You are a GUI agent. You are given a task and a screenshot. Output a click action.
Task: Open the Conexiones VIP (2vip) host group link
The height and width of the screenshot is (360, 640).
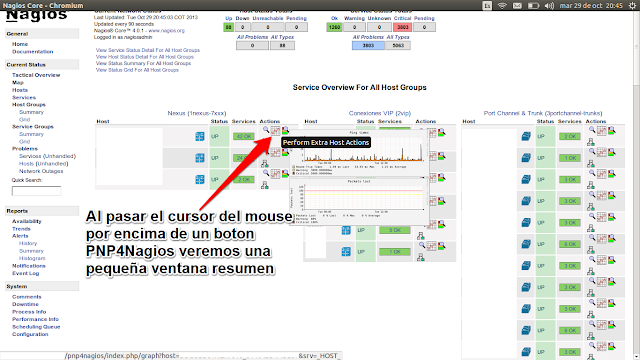click(x=380, y=113)
